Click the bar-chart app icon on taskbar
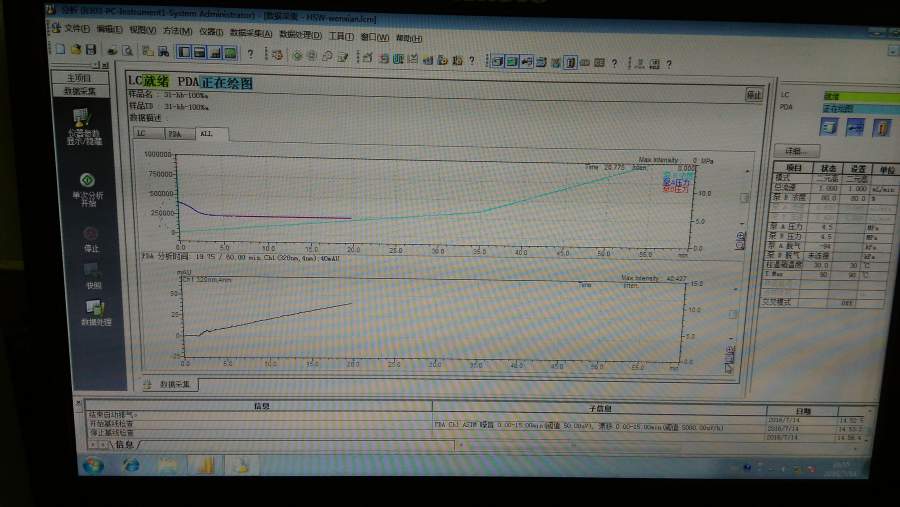900x507 pixels. click(205, 465)
